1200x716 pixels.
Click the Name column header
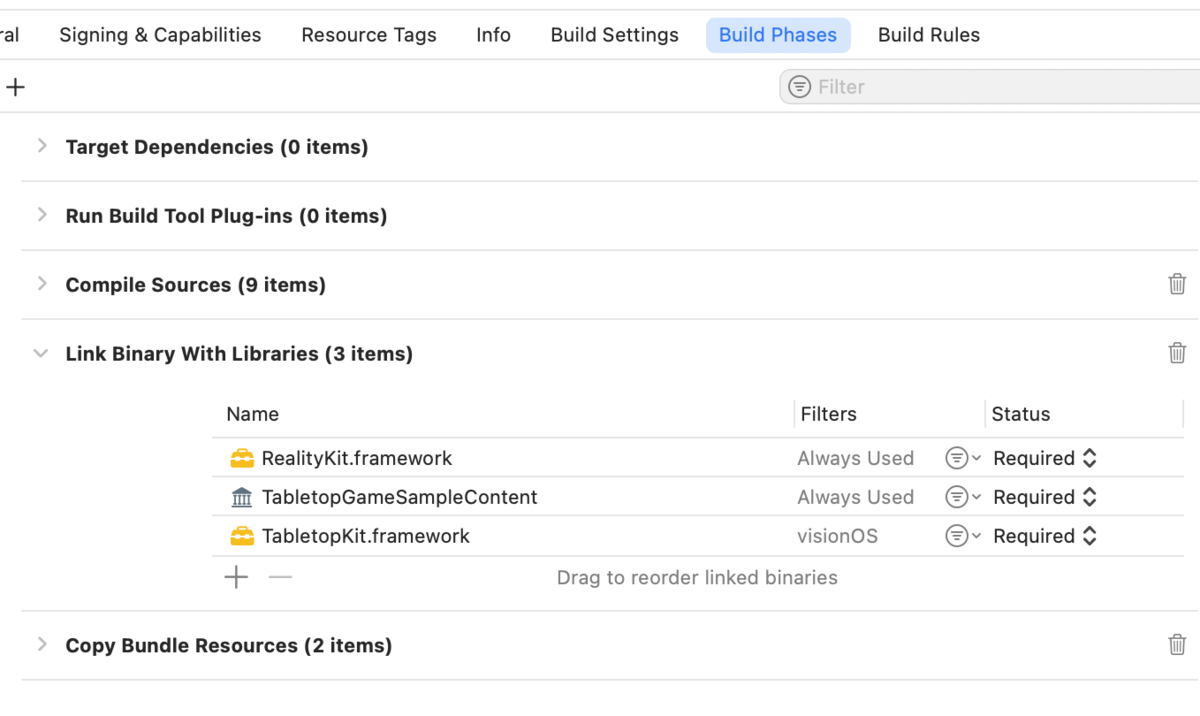pyautogui.click(x=253, y=414)
